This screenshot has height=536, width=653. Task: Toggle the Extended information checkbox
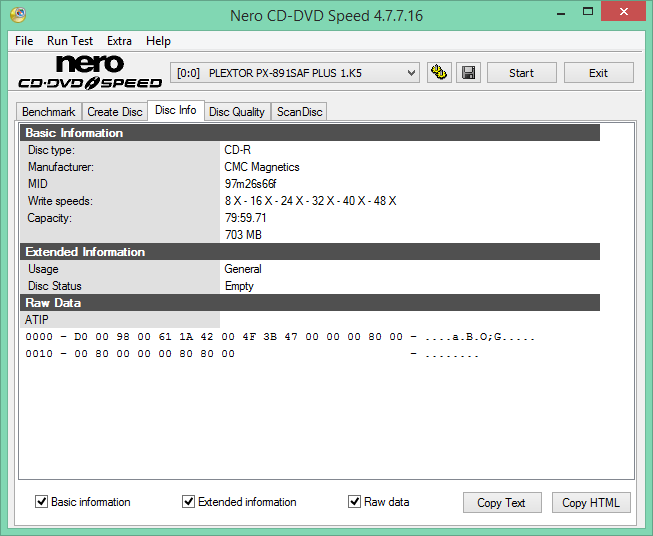188,501
